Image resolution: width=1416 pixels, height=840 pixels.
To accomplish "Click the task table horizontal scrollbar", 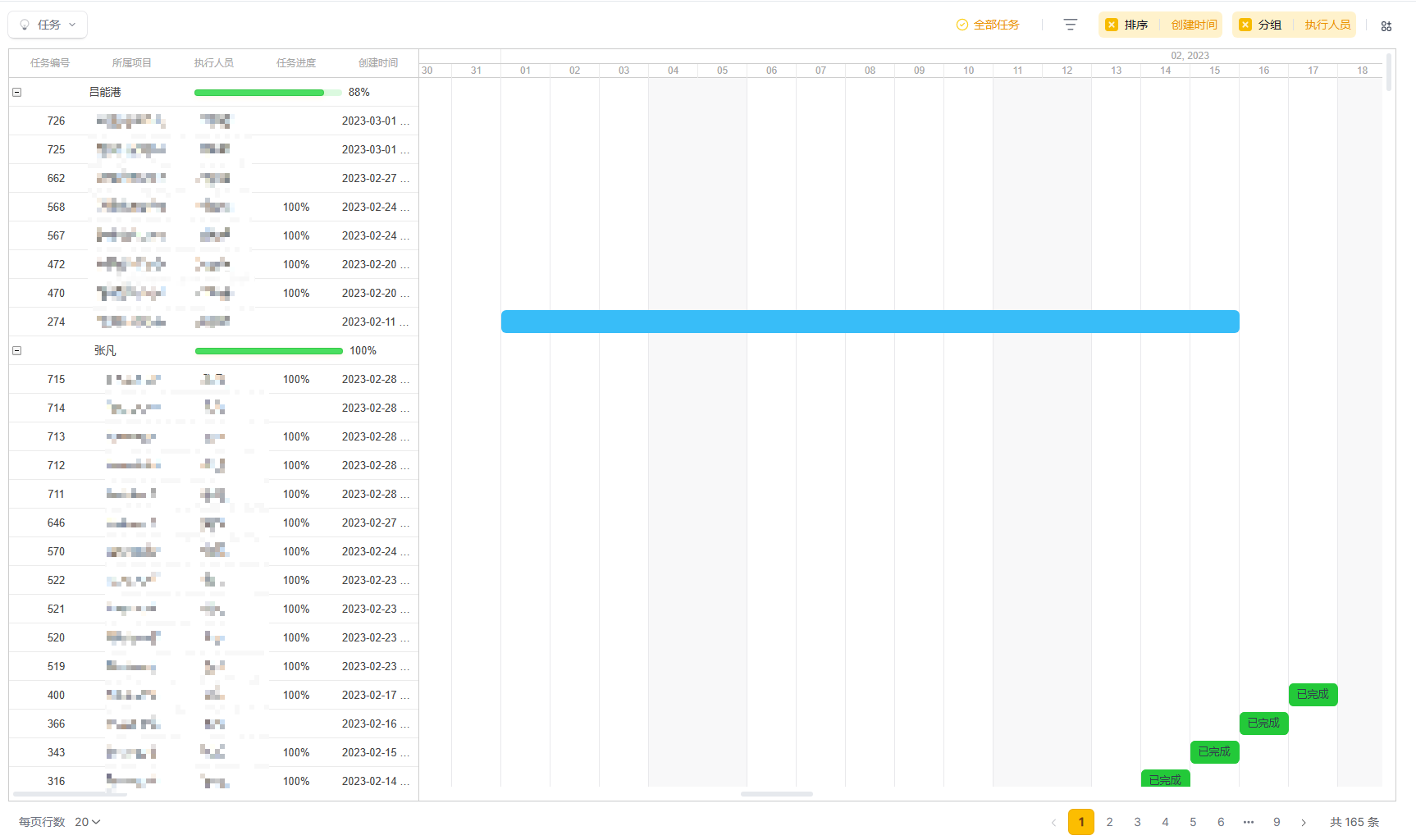I will coord(71,794).
